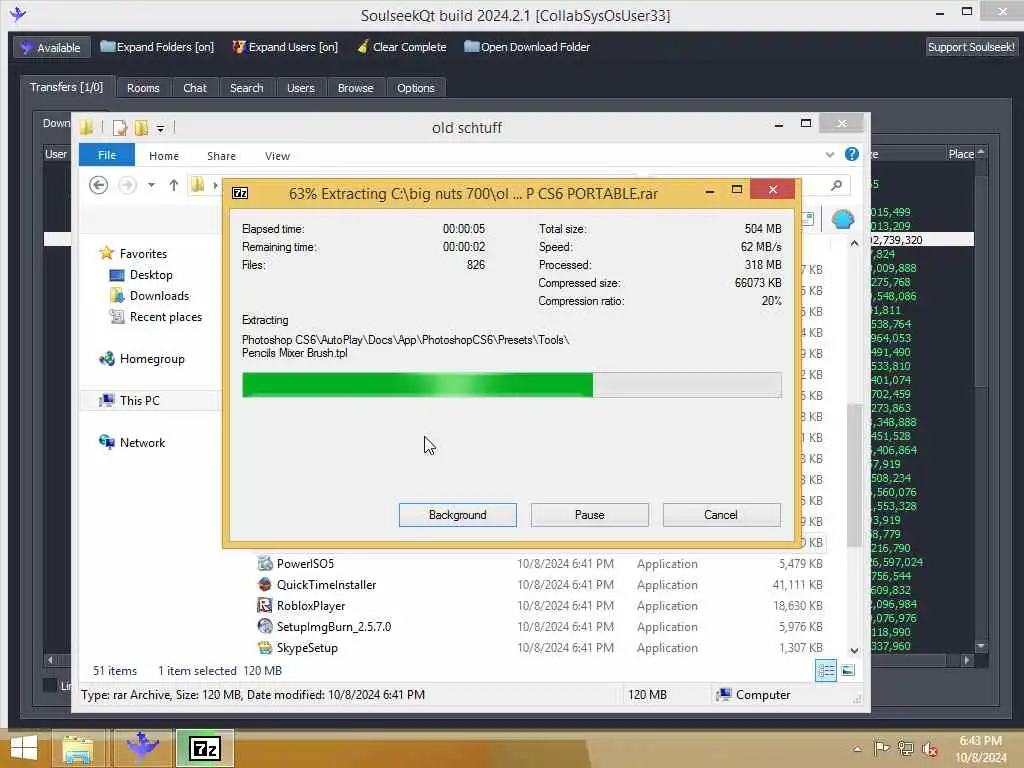Switch to the Rooms tab
Screen dimensions: 1024x768
pos(143,88)
